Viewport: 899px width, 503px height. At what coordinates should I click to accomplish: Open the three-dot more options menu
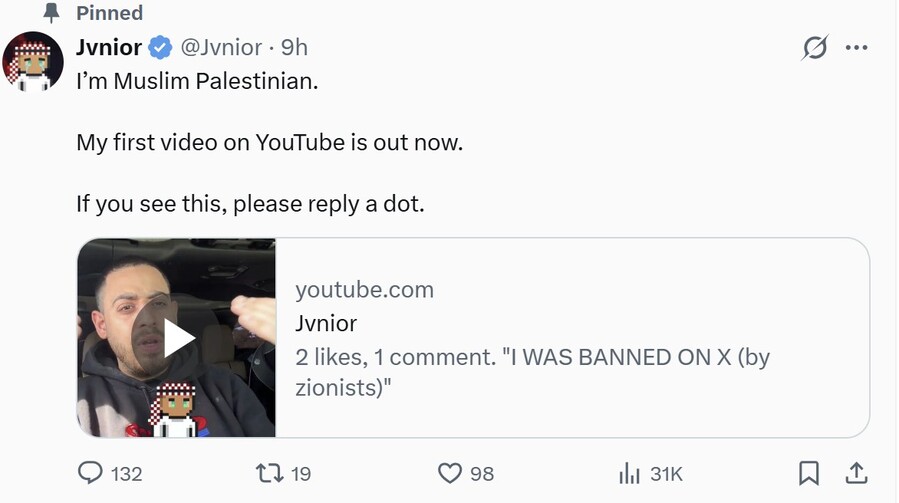[857, 48]
